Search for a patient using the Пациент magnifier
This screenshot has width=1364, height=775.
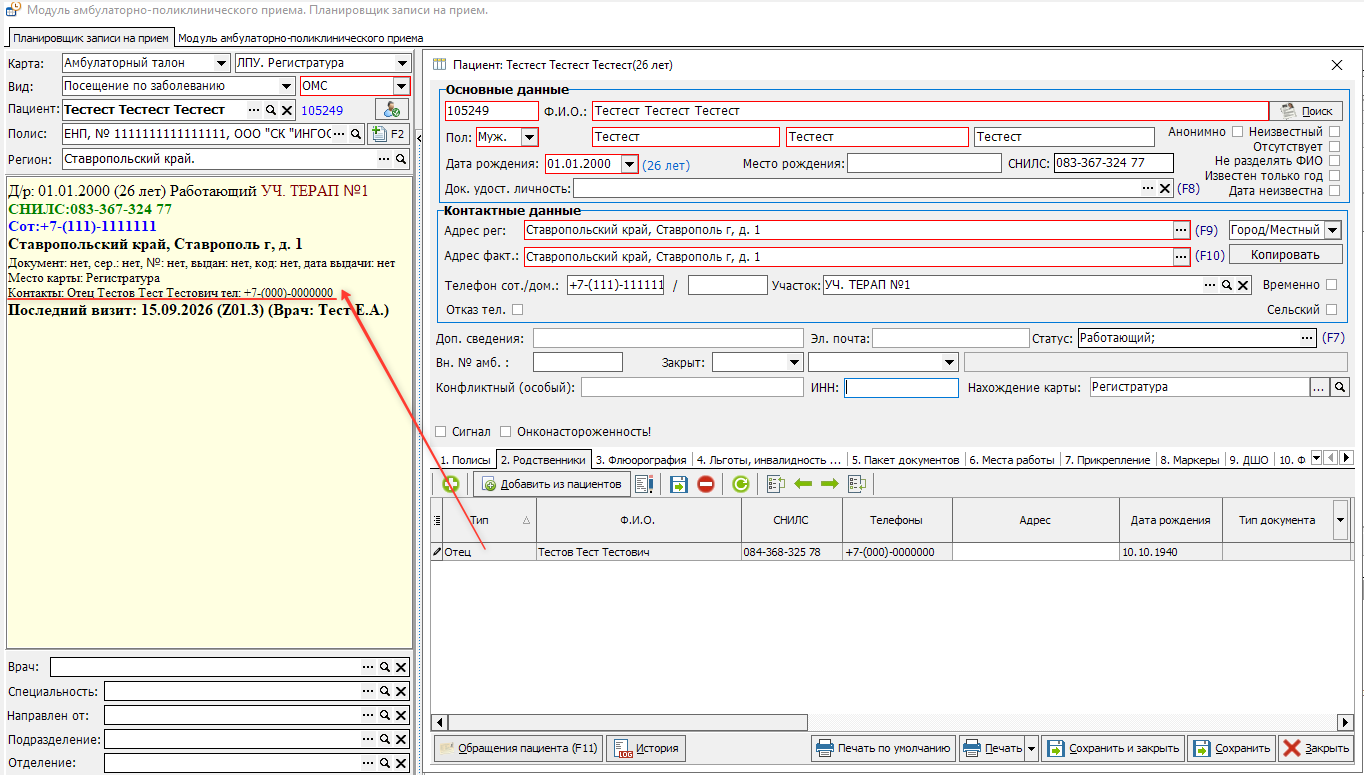(270, 110)
